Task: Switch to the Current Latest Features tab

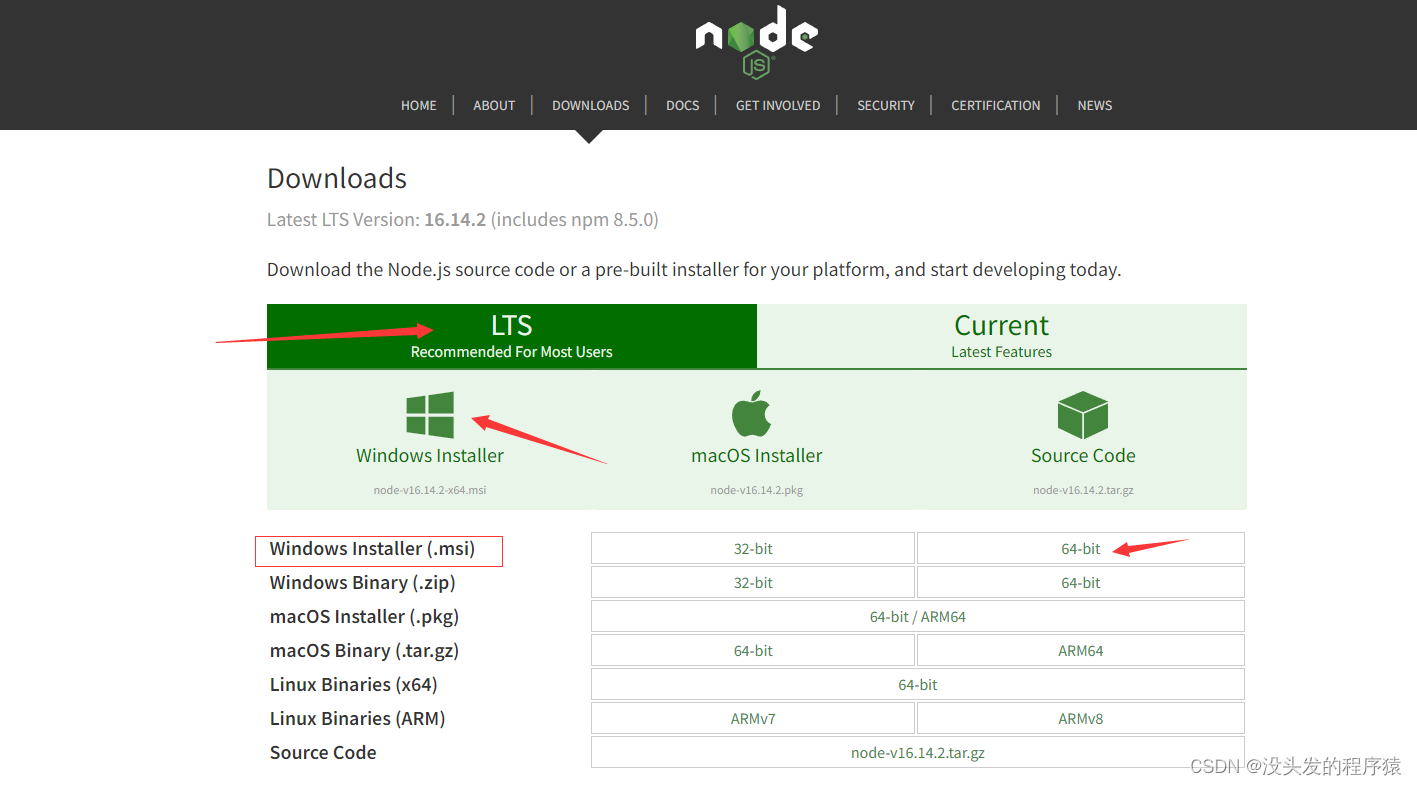Action: coord(1002,336)
